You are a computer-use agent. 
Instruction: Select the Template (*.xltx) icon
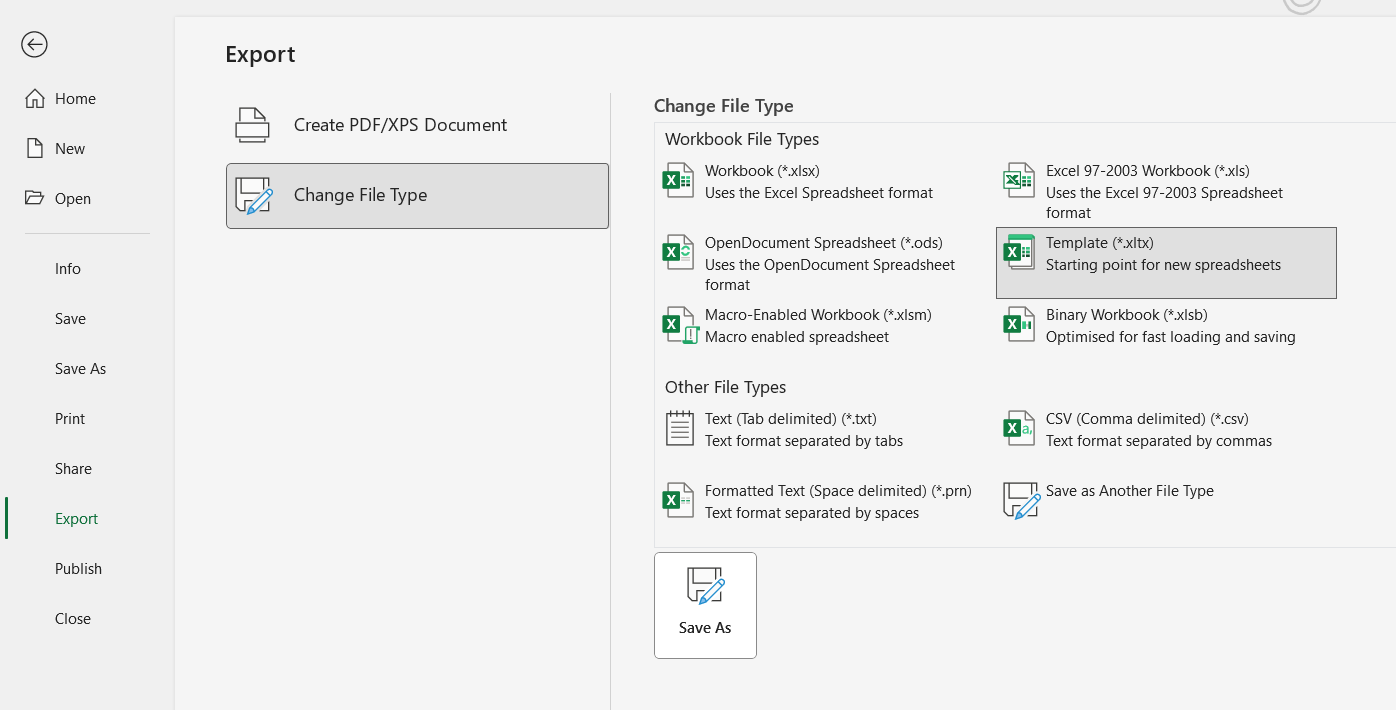pos(1019,253)
